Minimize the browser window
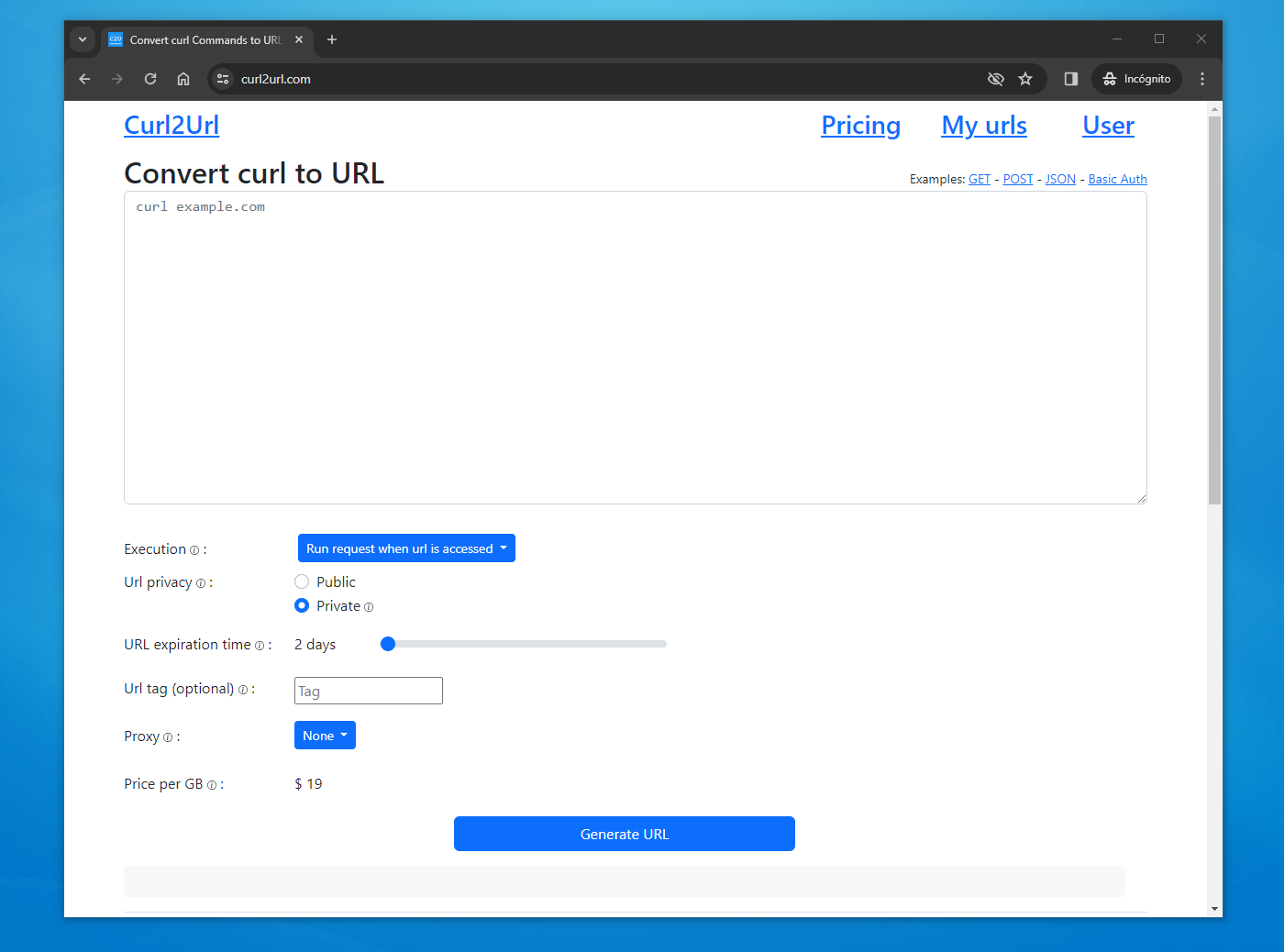This screenshot has height=952, width=1284. 1117,39
